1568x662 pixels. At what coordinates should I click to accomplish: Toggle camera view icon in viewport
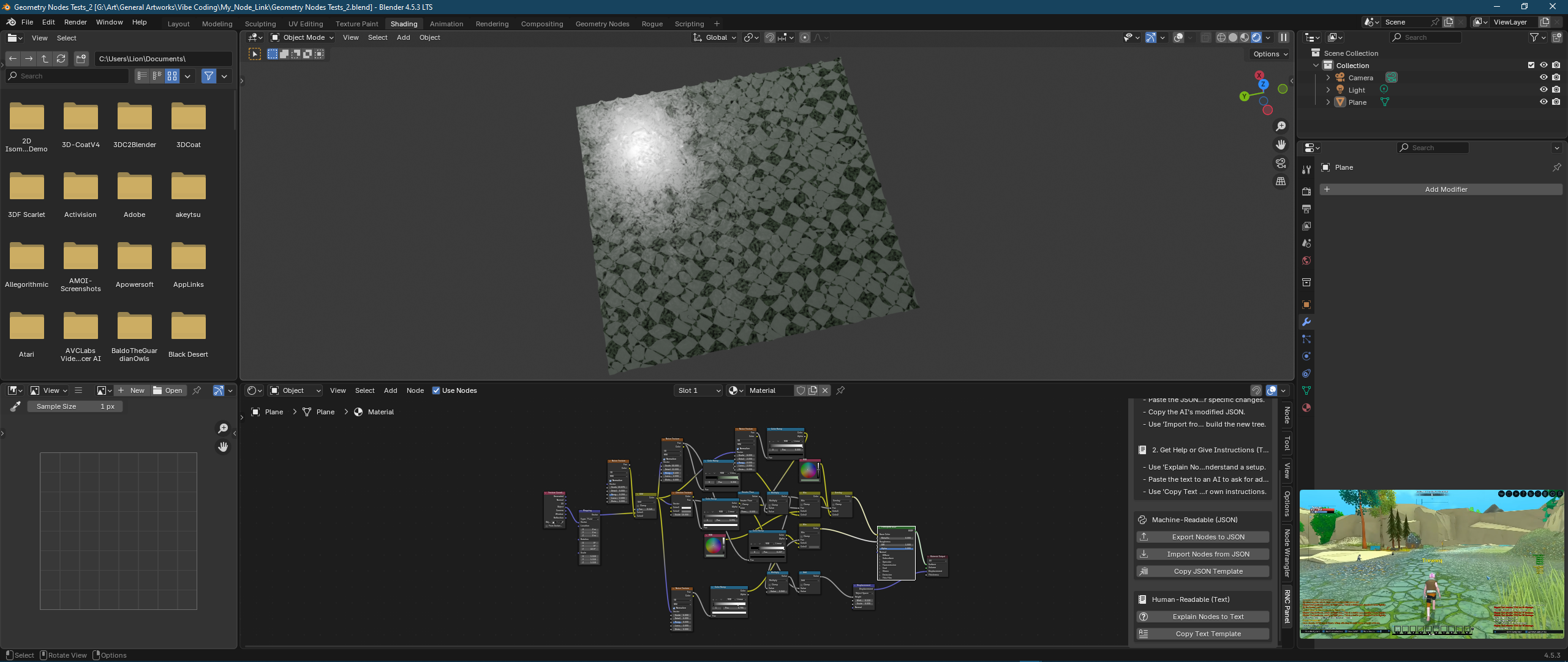click(1281, 163)
